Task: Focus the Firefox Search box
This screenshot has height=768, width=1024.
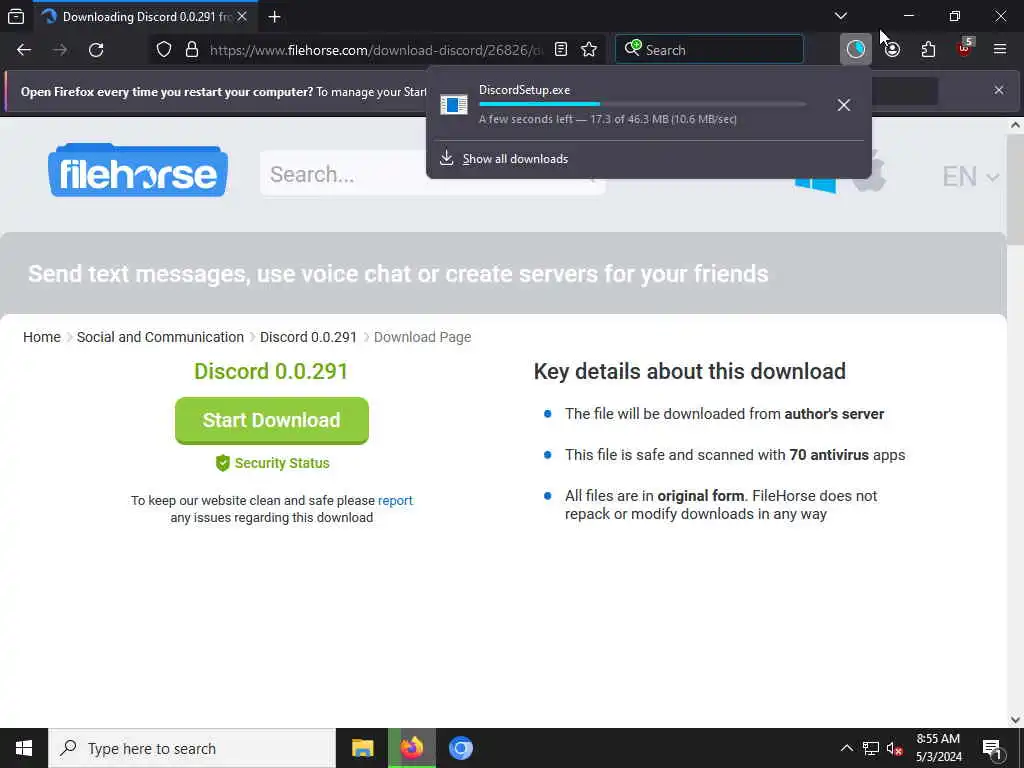Action: click(x=709, y=50)
